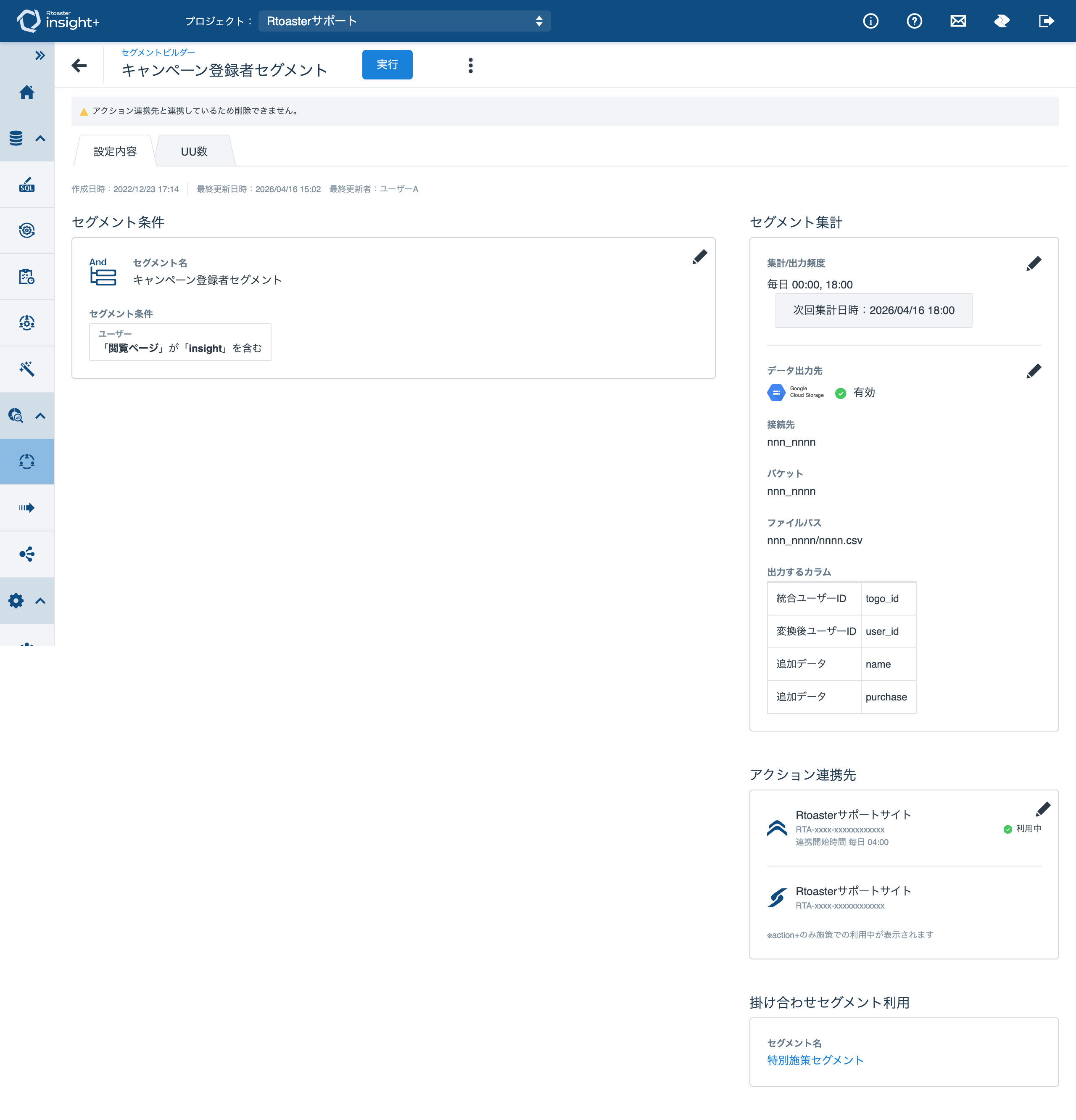The height and width of the screenshot is (1120, 1076).
Task: Open the magic wand sidebar icon
Action: [27, 369]
